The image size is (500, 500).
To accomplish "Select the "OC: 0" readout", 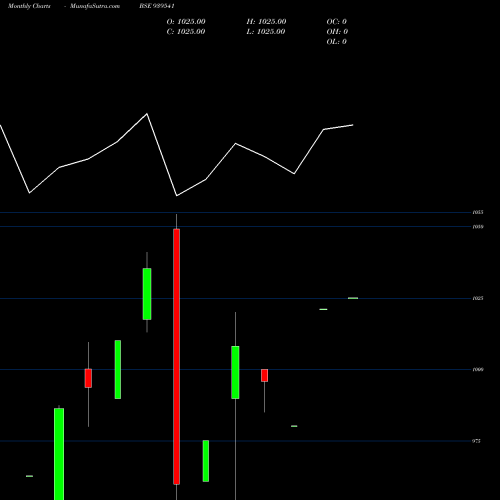I will pos(337,22).
